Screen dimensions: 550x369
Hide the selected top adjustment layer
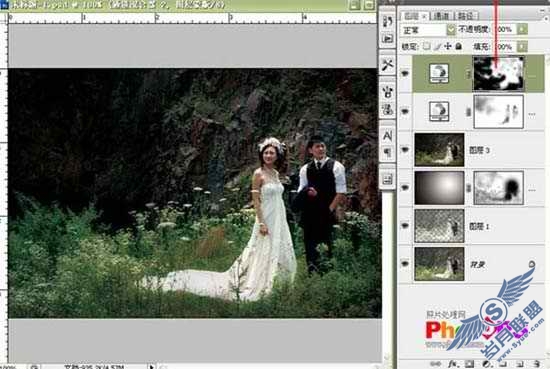click(405, 73)
